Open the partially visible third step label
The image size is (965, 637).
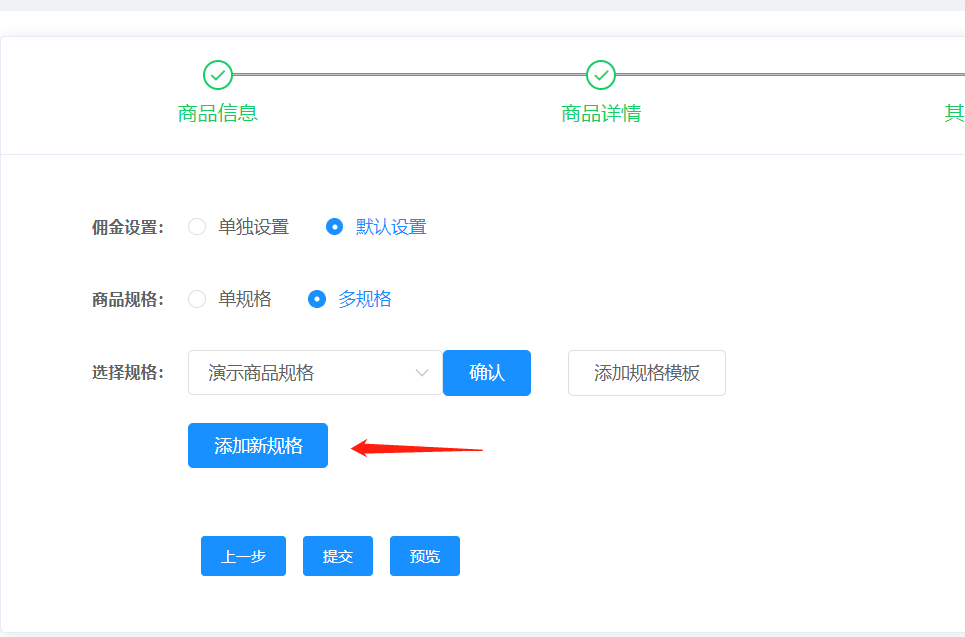tap(954, 113)
